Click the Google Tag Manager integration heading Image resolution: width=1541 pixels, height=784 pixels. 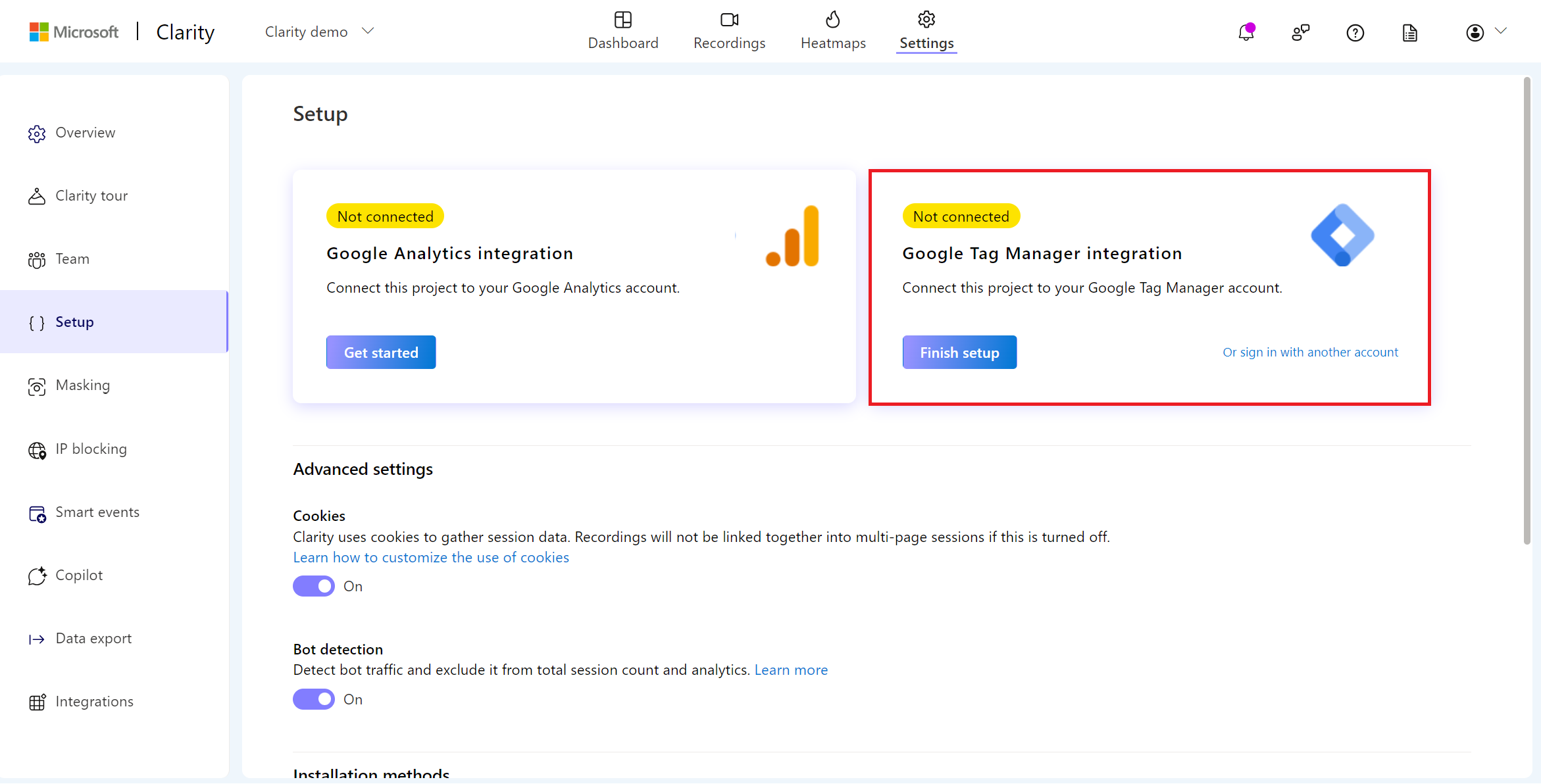[x=1042, y=254]
